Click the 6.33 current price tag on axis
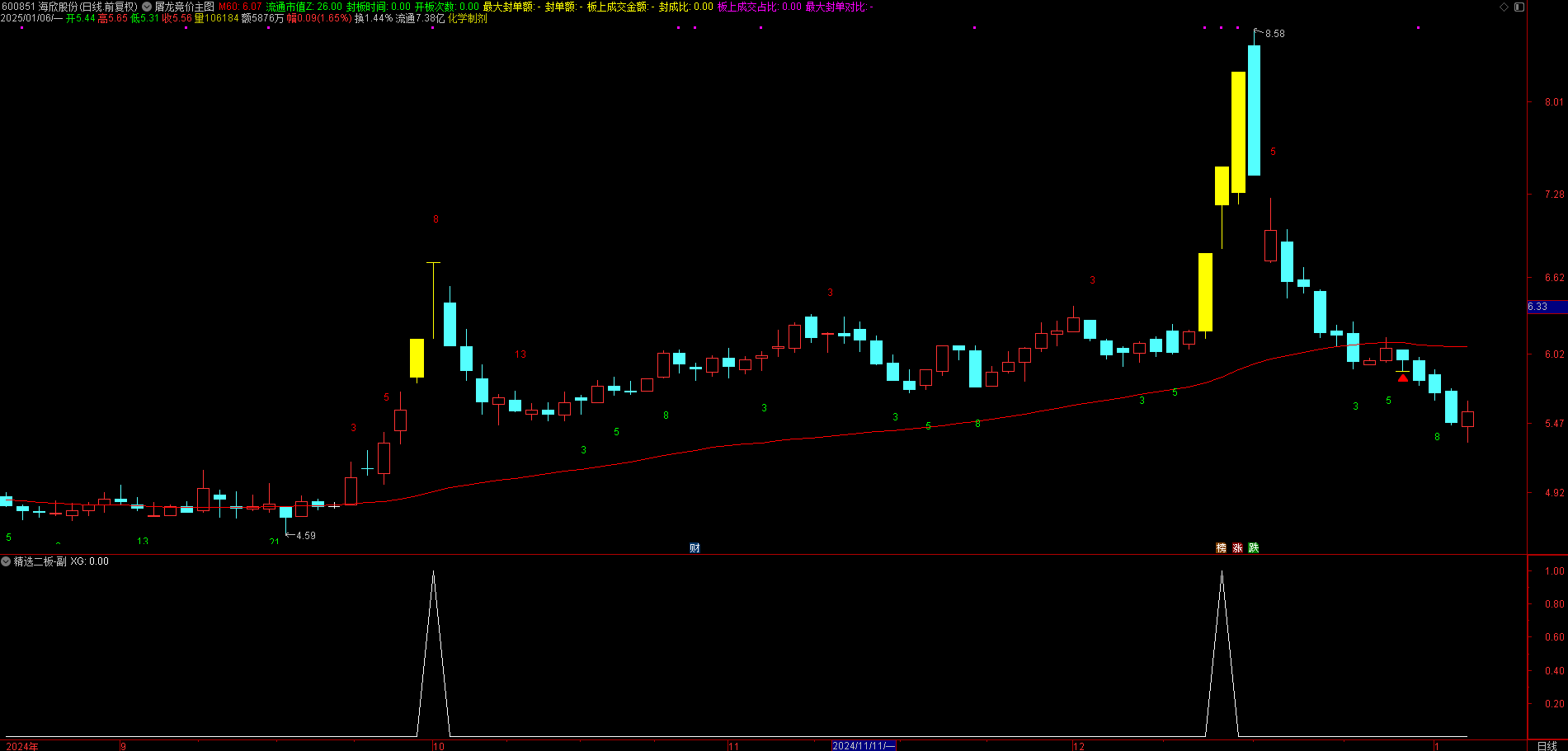The height and width of the screenshot is (751, 1568). 1547,307
